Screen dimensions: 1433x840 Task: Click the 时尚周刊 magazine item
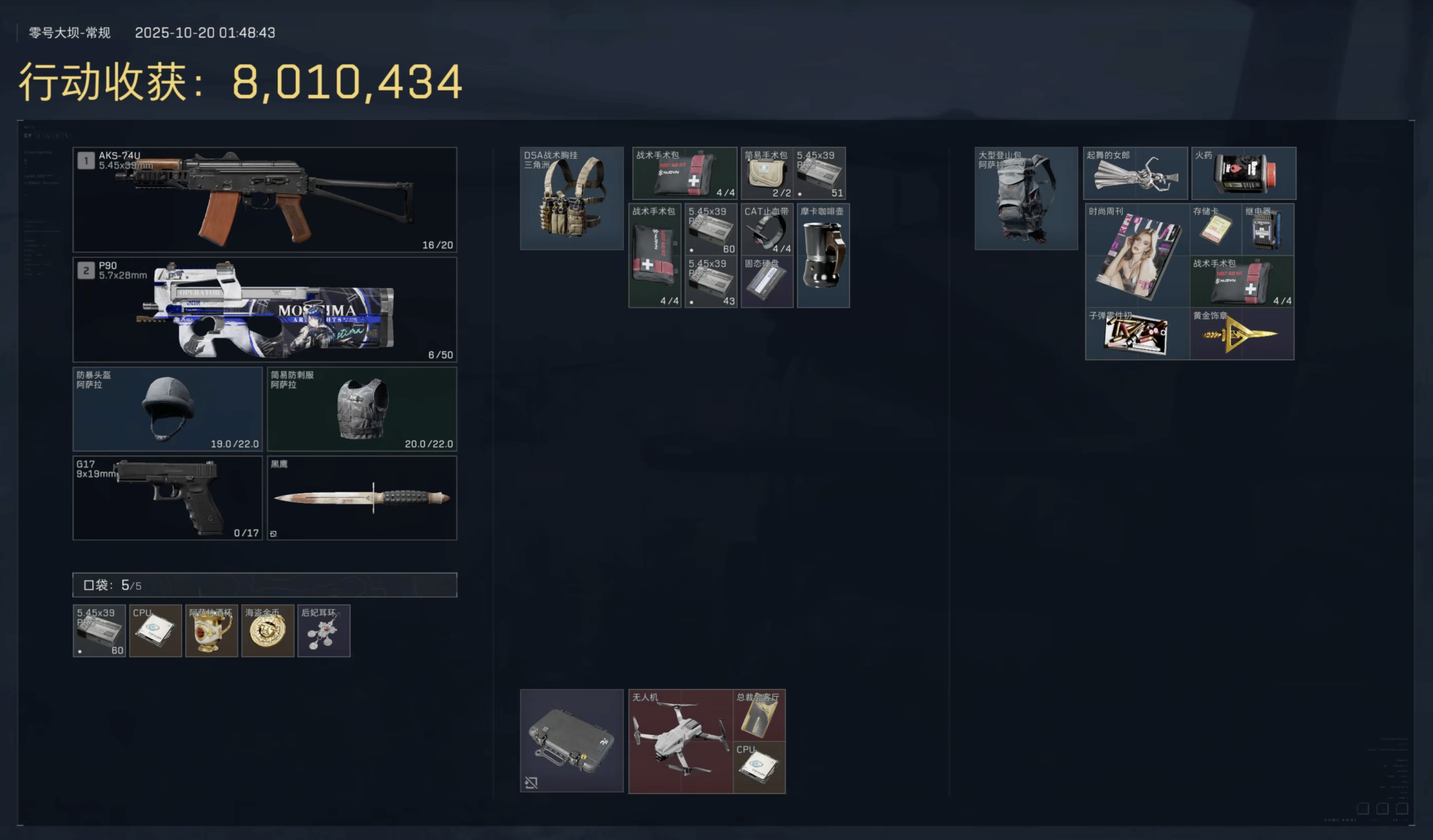pos(1137,256)
